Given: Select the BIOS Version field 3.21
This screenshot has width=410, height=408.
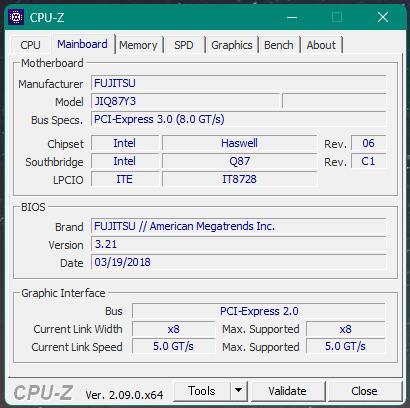Looking at the screenshot, I should (x=239, y=244).
